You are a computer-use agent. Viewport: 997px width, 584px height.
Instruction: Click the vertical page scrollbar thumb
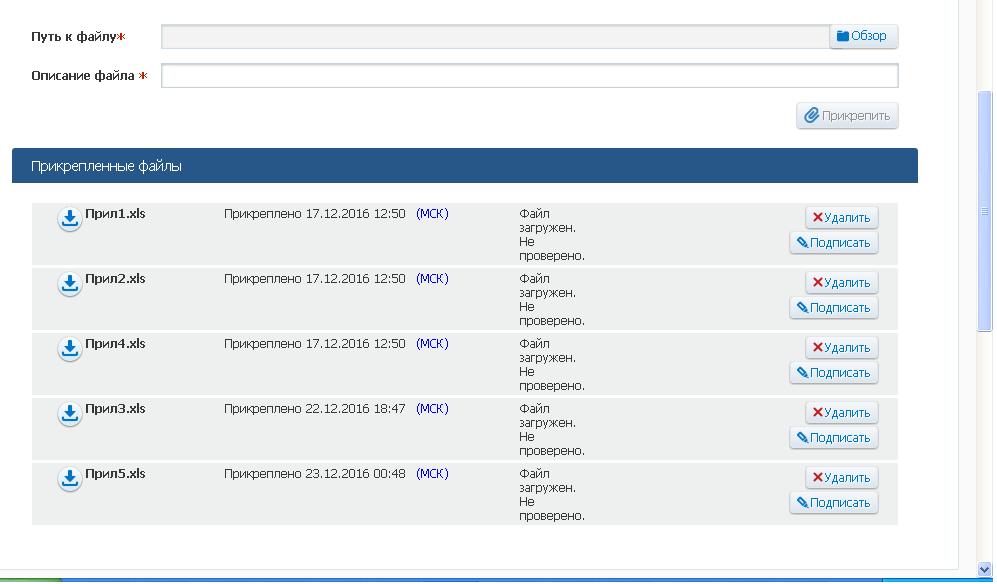point(984,210)
